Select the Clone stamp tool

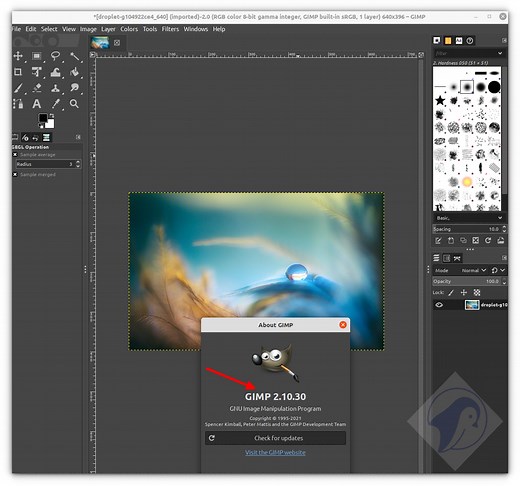point(55,88)
